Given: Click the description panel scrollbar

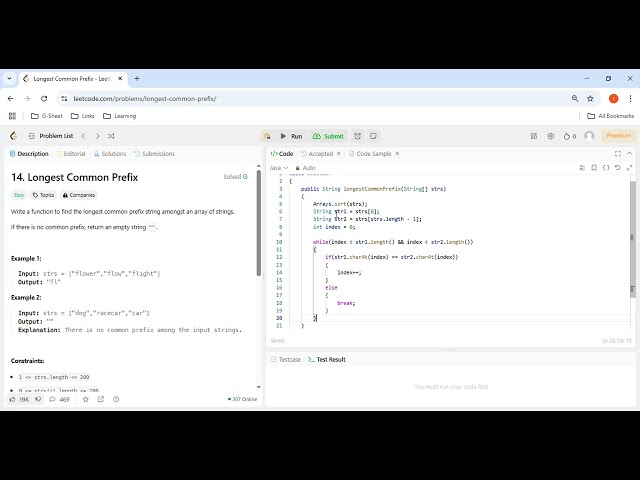Looking at the screenshot, I should pos(259,222).
